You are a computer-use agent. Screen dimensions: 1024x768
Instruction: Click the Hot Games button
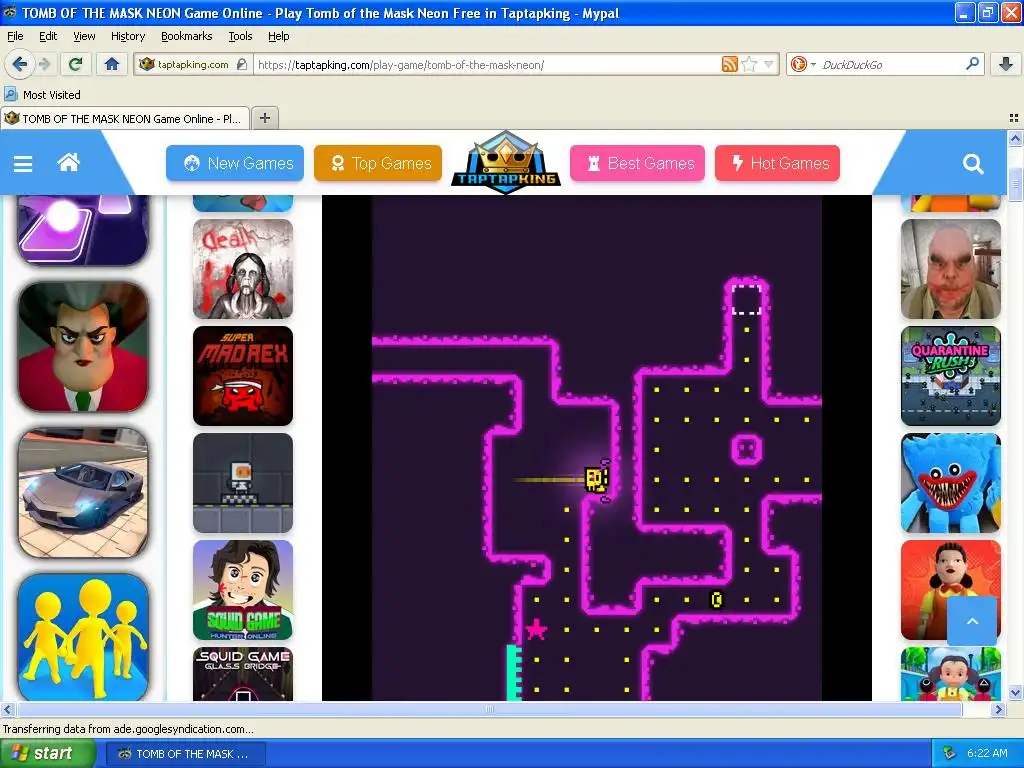777,163
